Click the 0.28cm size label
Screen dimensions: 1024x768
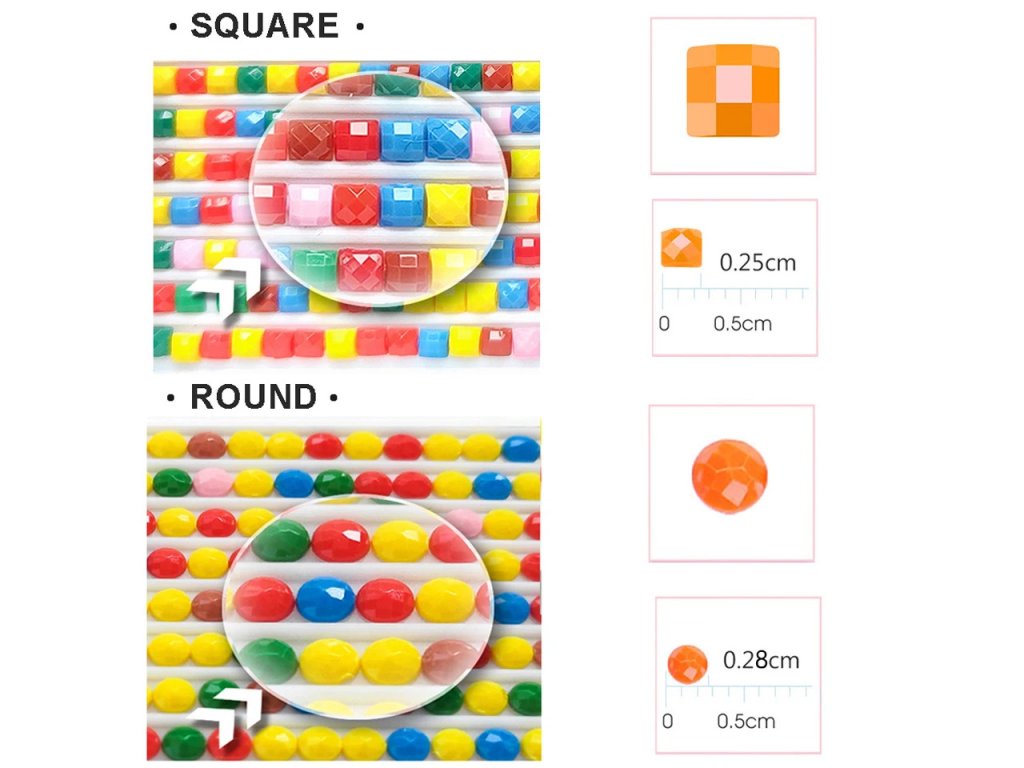(x=761, y=660)
